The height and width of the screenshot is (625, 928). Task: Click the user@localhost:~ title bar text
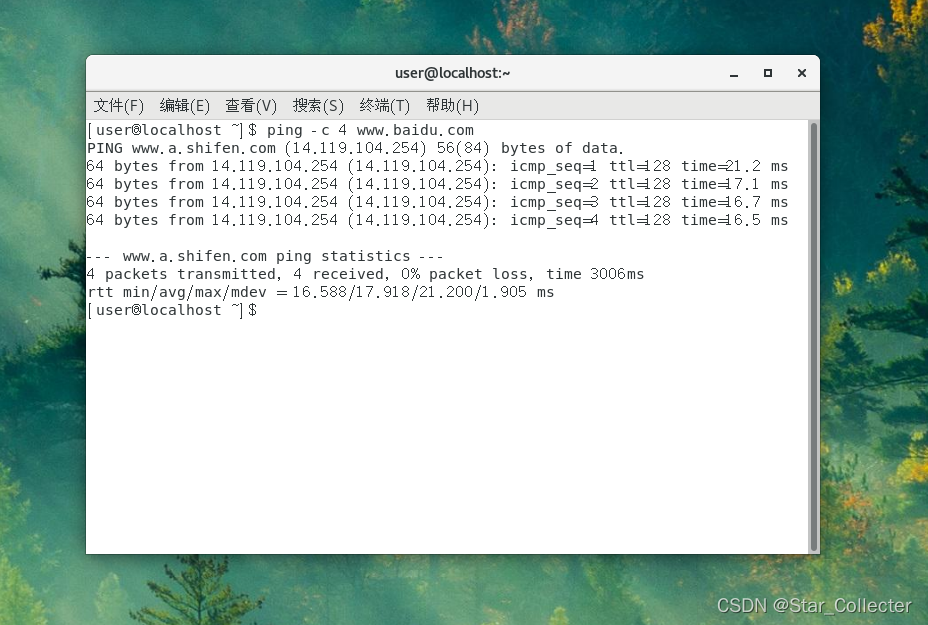tap(453, 73)
